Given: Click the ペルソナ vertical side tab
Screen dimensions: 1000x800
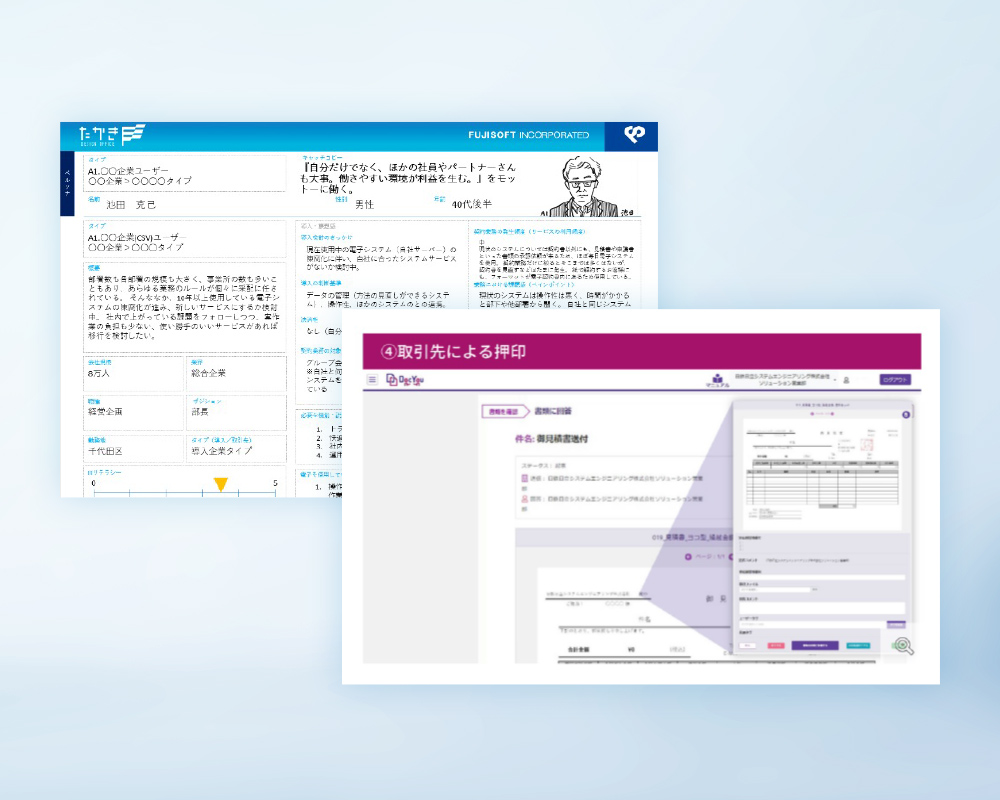Looking at the screenshot, I should (68, 183).
